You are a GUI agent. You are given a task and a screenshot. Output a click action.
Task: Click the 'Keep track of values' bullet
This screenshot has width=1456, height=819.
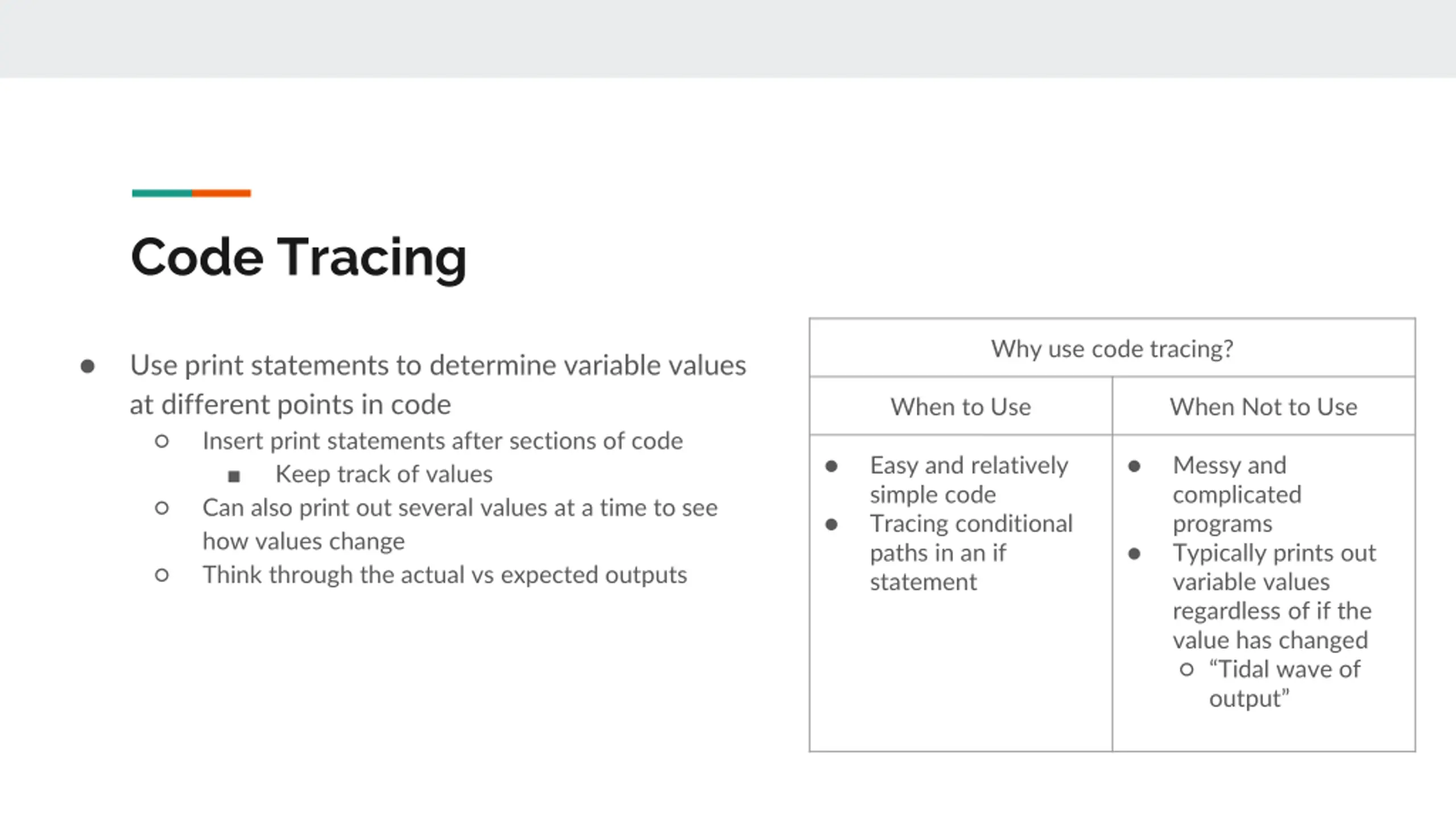[384, 474]
